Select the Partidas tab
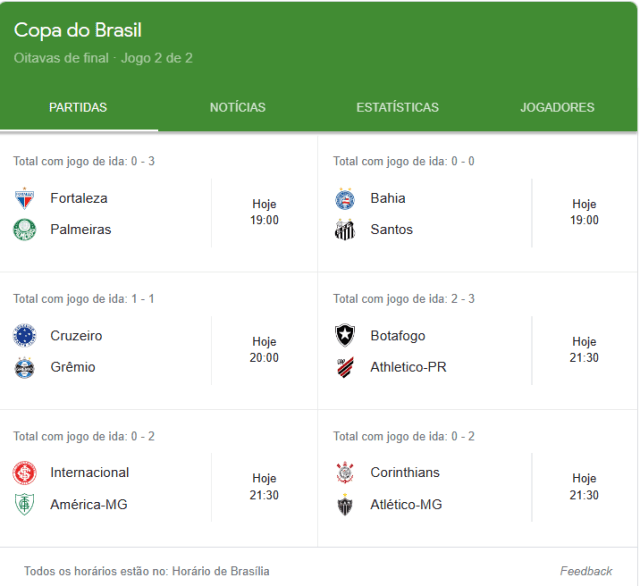This screenshot has height=586, width=640. [x=78, y=108]
